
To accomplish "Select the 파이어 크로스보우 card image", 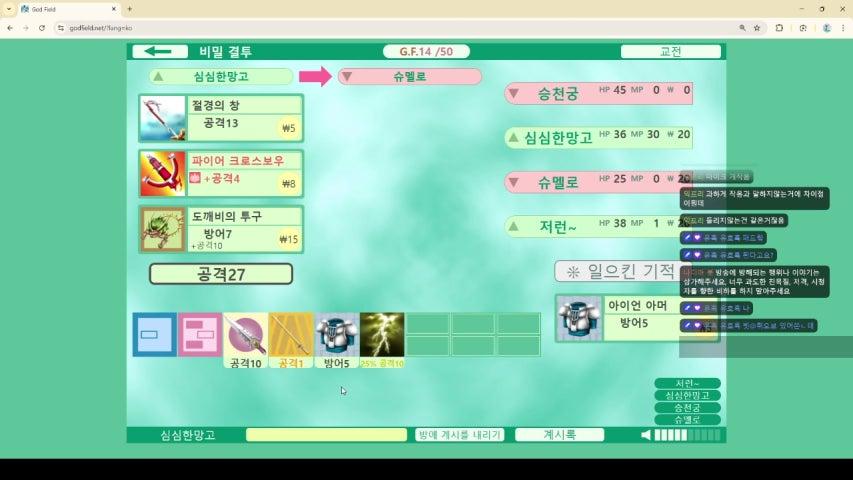I will pos(163,174).
